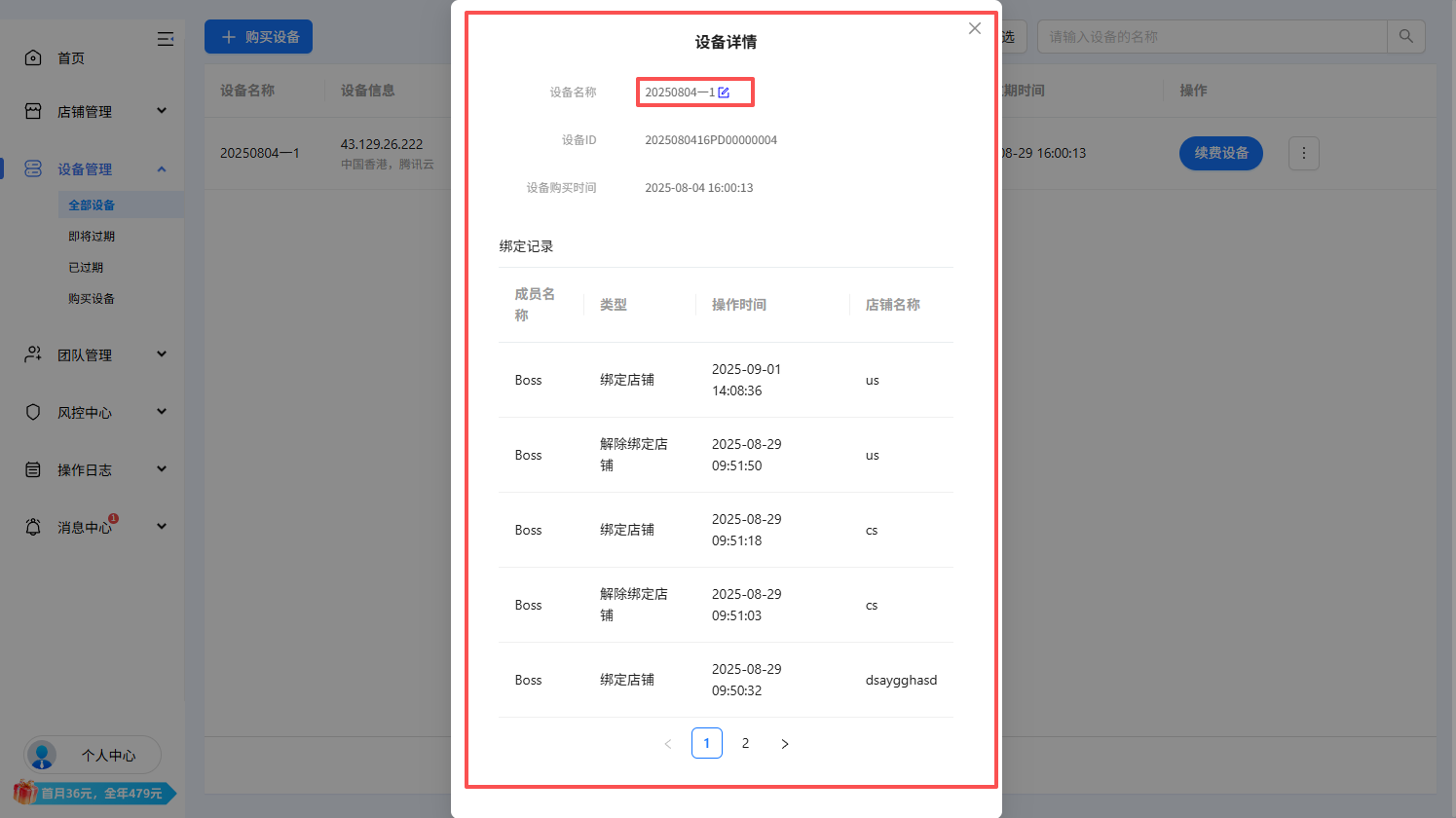
Task: Click the 团队管理 team icon
Action: pos(32,353)
